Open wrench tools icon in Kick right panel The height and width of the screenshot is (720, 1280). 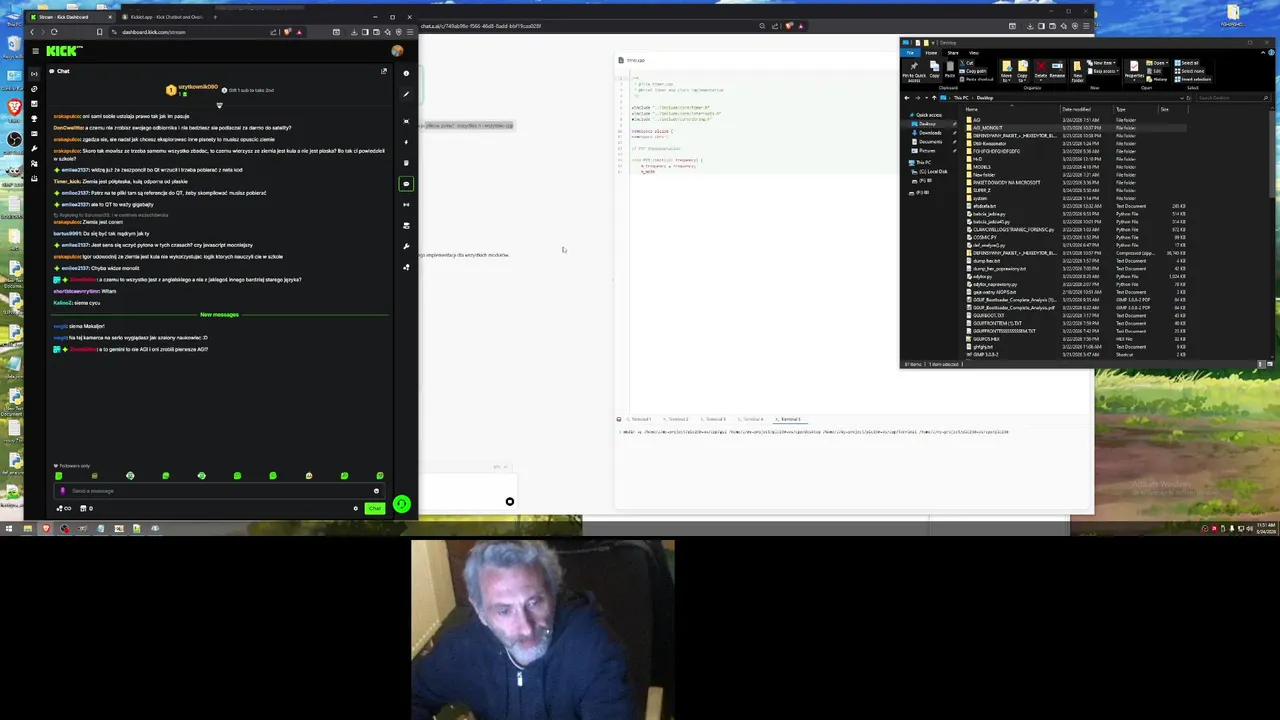[406, 247]
